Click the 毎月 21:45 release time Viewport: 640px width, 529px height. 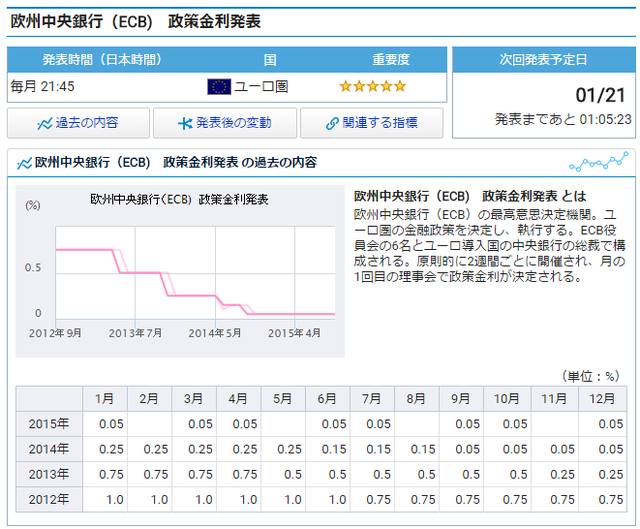tap(42, 87)
